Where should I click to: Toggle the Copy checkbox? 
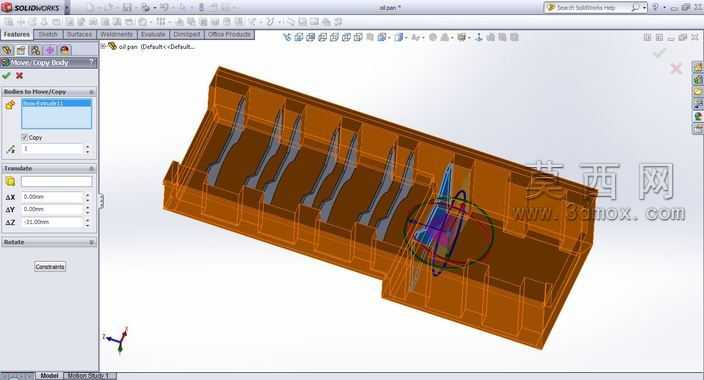(24, 137)
